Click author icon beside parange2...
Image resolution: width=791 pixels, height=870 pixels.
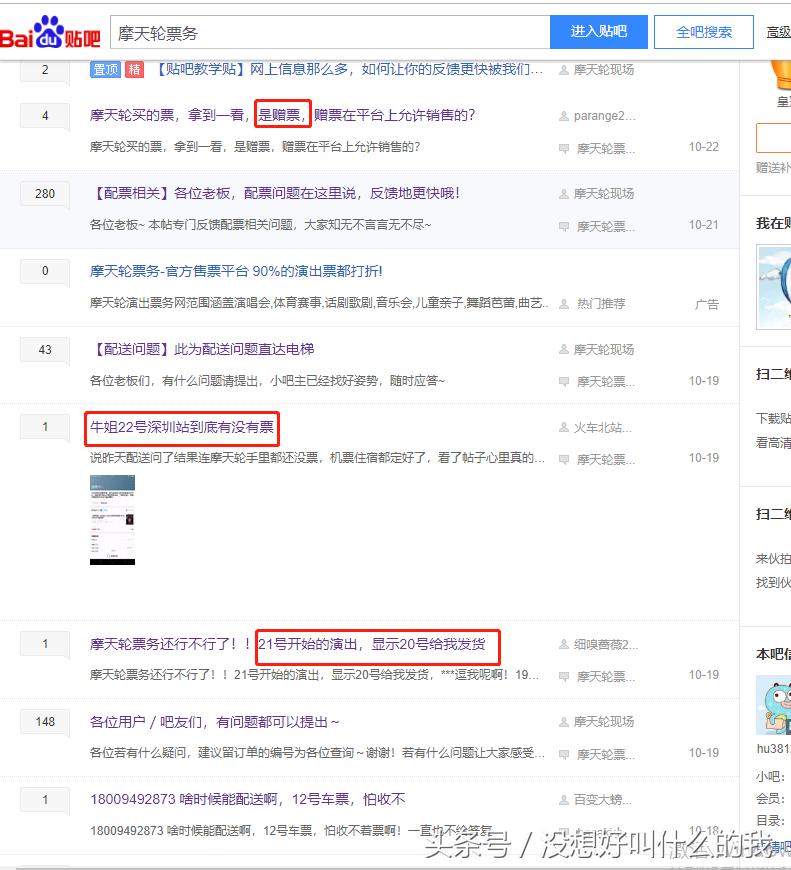click(x=564, y=116)
